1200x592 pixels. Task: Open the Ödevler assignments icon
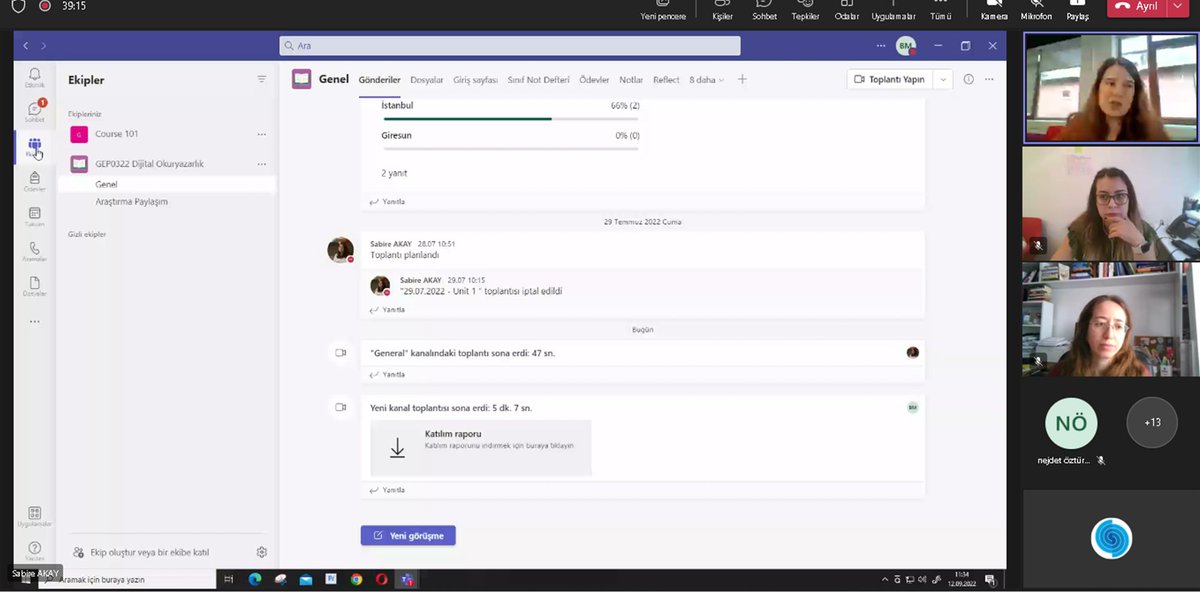point(35,181)
